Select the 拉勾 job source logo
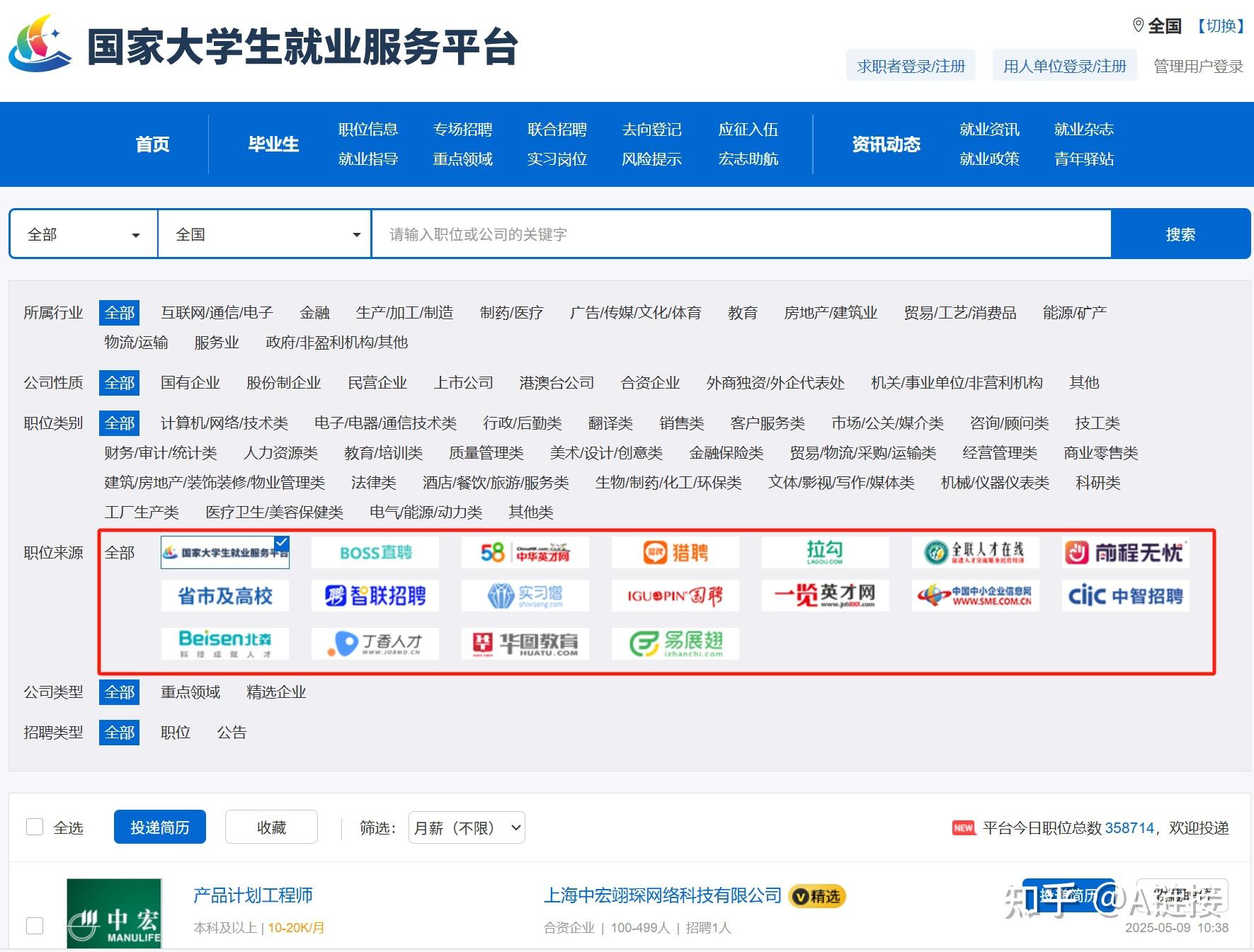Image resolution: width=1254 pixels, height=952 pixels. point(826,553)
